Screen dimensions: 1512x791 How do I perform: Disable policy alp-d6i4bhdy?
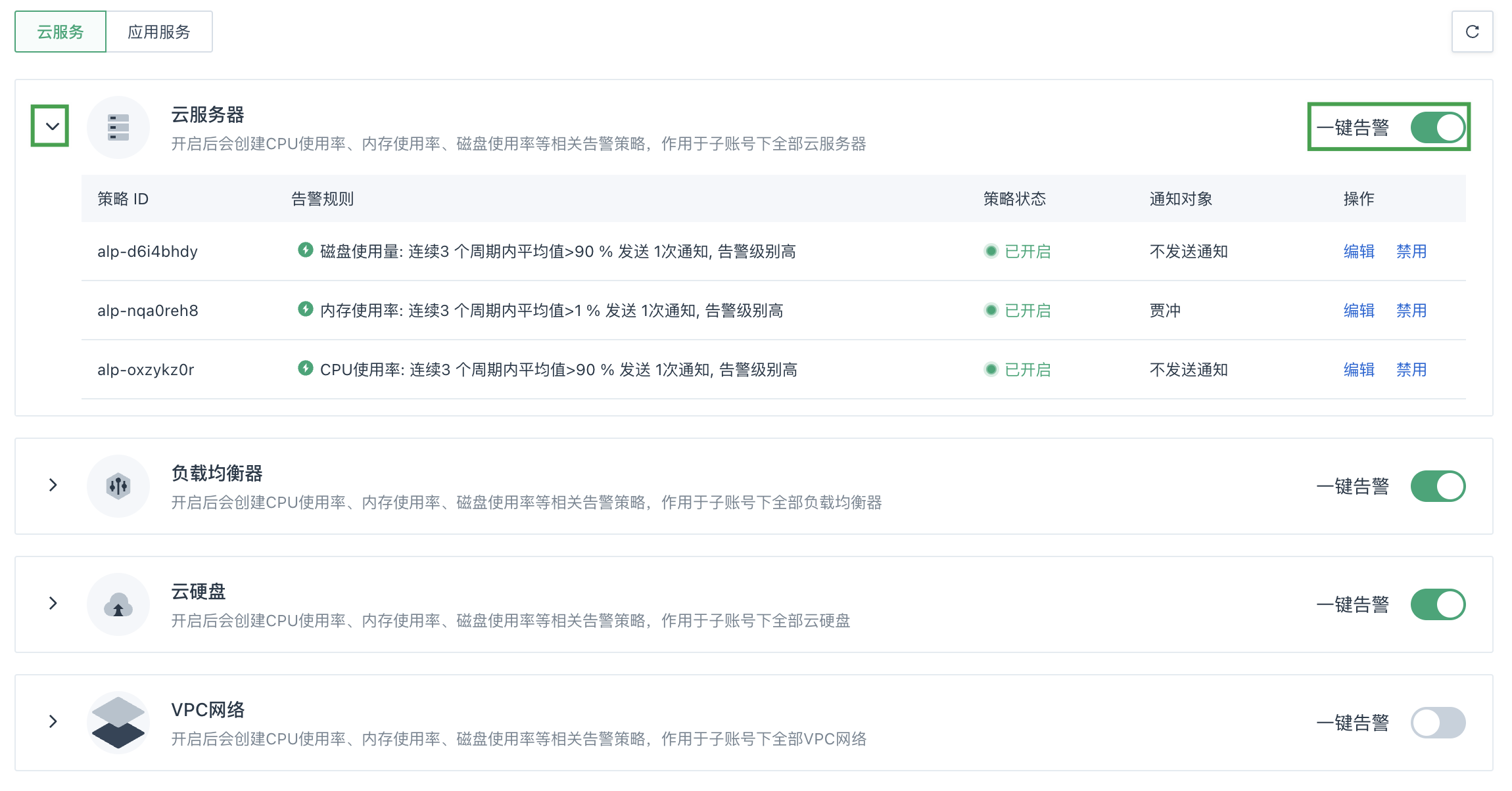(x=1411, y=251)
